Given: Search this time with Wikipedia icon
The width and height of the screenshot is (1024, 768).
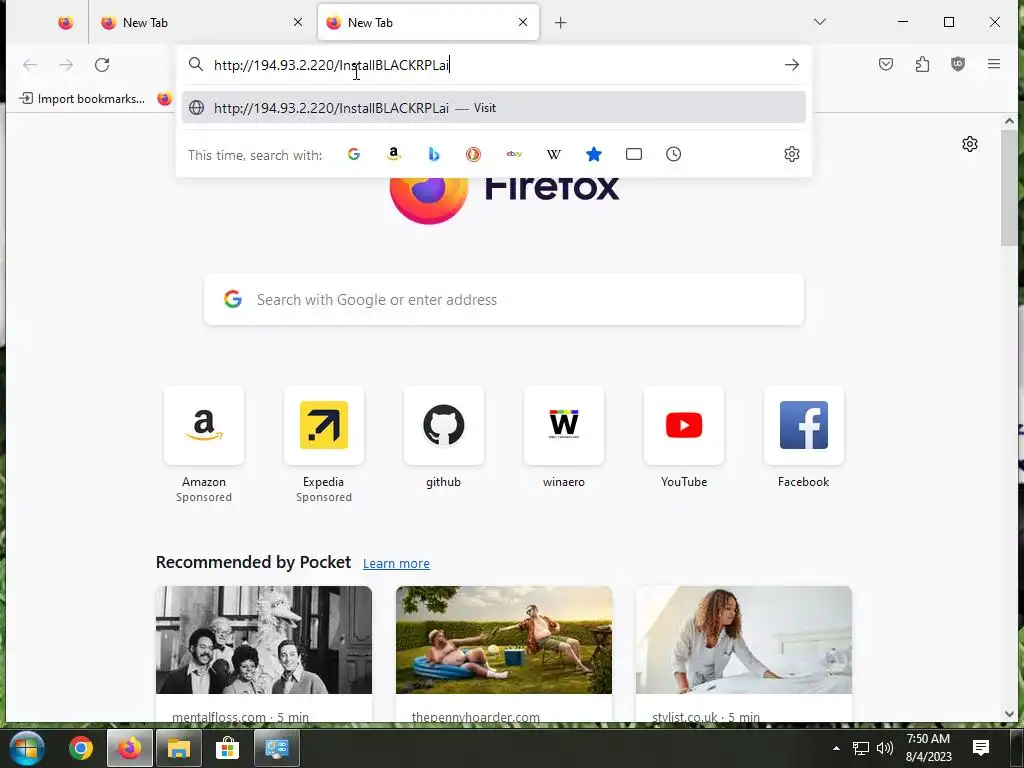Looking at the screenshot, I should click(x=554, y=154).
